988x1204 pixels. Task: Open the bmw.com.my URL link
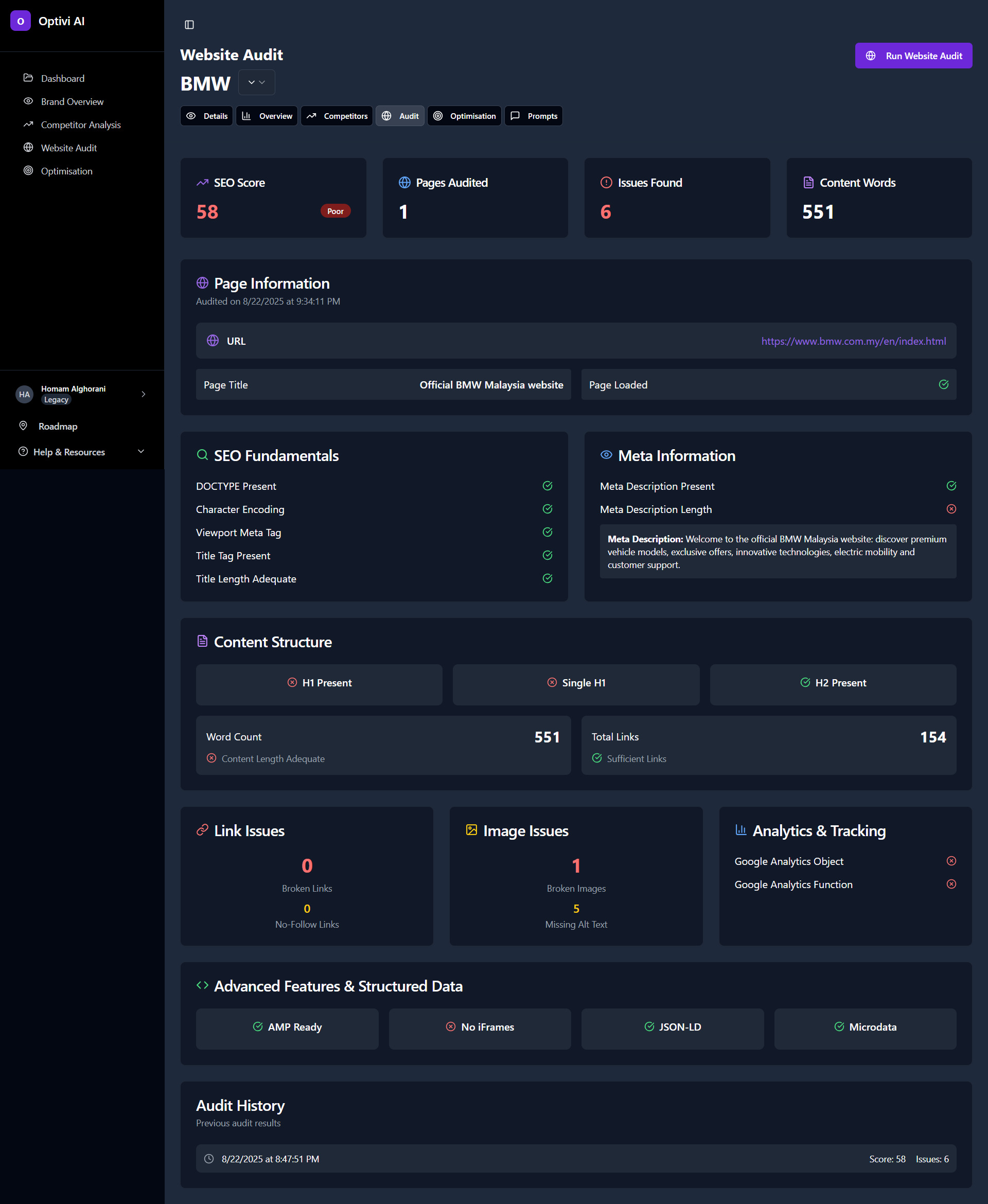[853, 341]
